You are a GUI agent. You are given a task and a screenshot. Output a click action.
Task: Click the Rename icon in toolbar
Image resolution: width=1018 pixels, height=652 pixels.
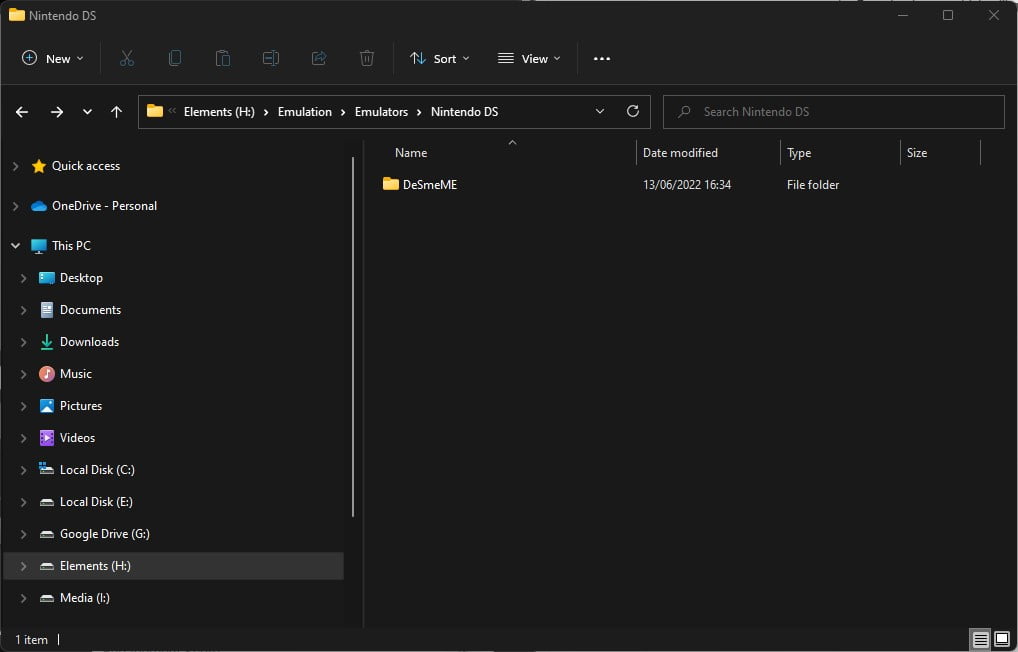(x=271, y=58)
